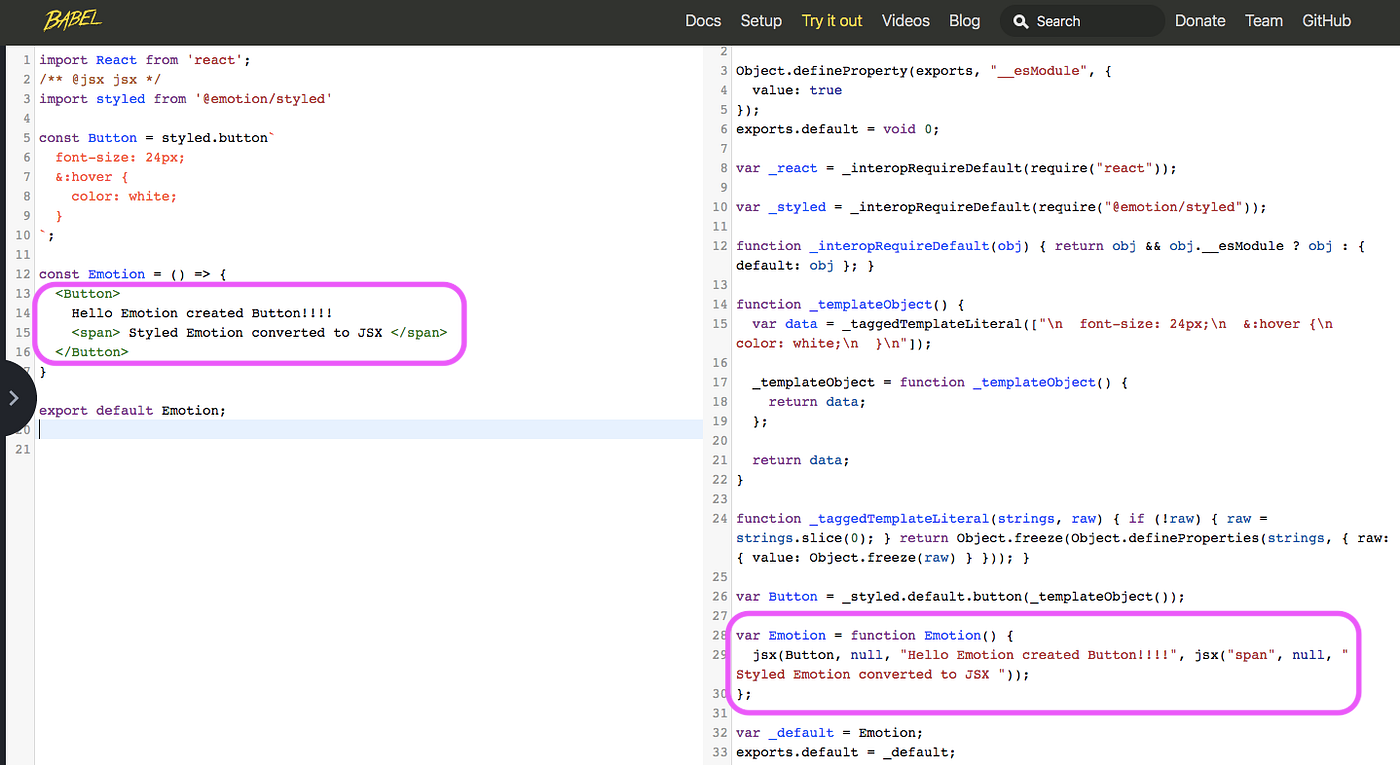Click the styled import statement on line 3
1400x765 pixels.
pyautogui.click(x=185, y=98)
